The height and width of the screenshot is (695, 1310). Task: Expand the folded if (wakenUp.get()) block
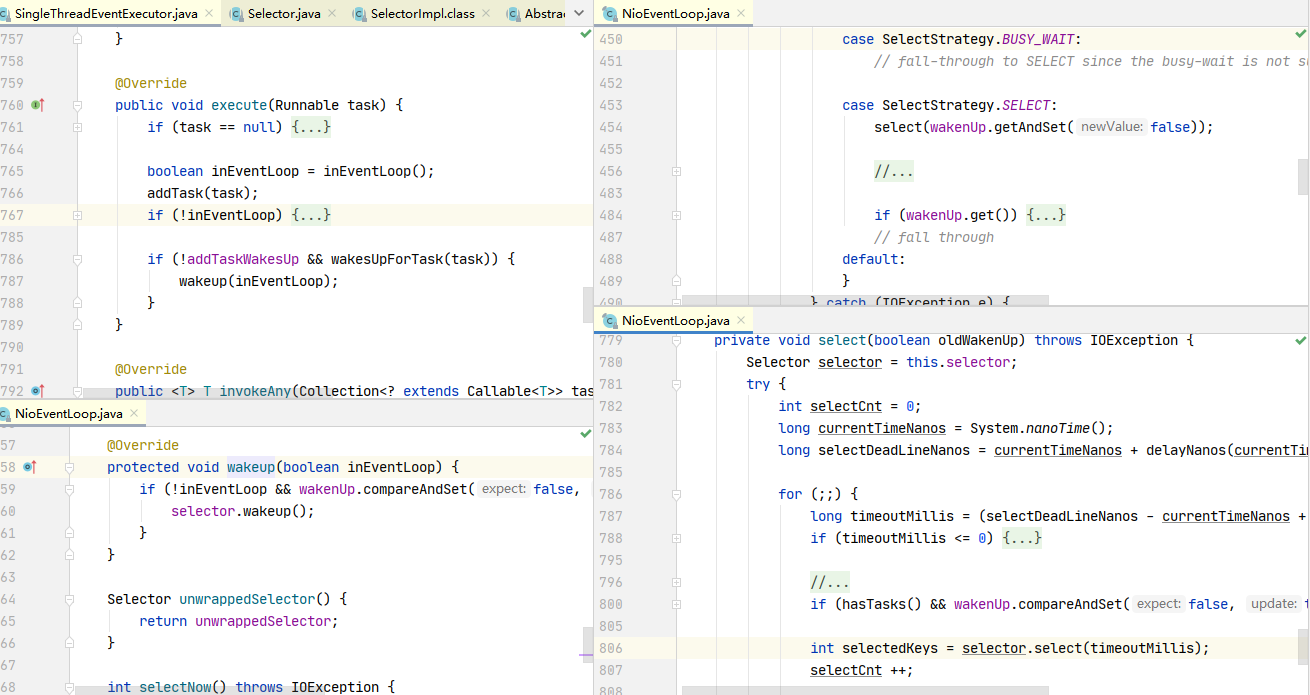click(1046, 215)
